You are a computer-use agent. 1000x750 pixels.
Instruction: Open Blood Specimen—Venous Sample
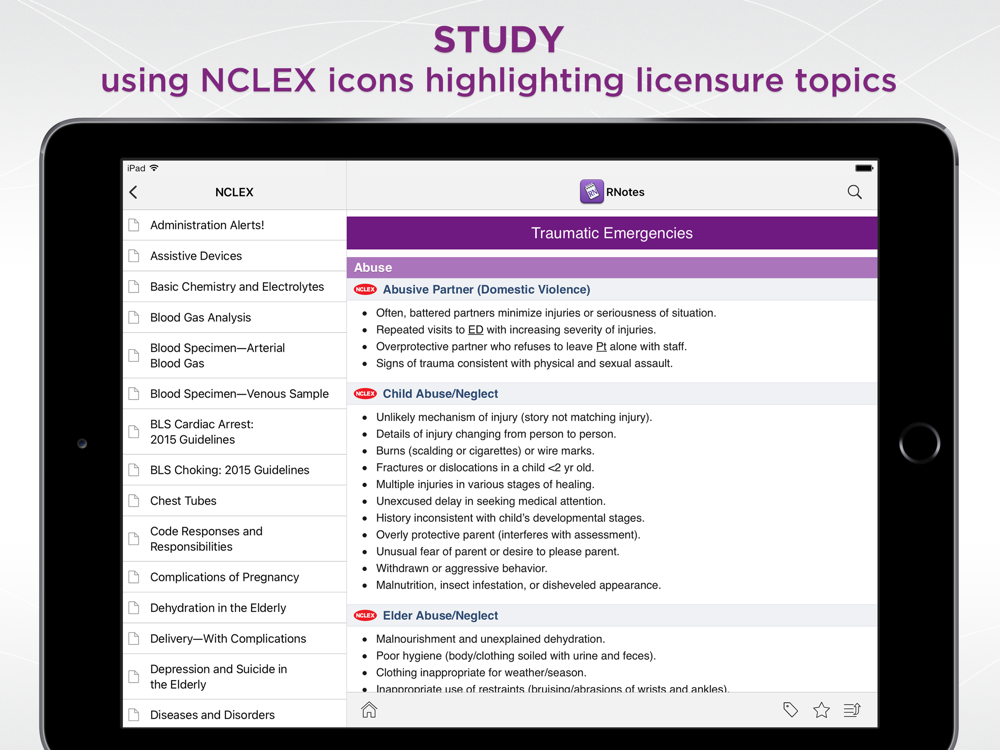click(235, 393)
